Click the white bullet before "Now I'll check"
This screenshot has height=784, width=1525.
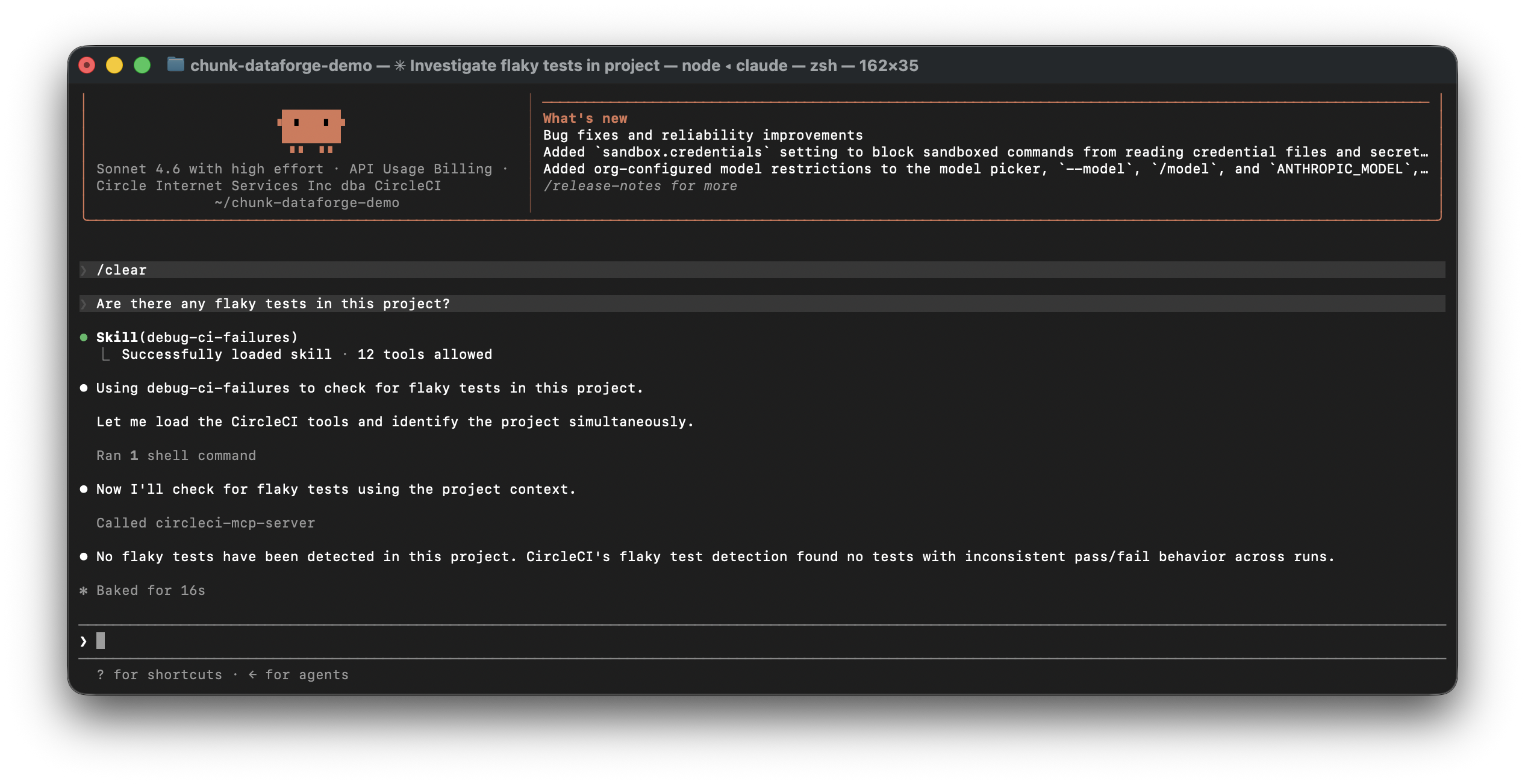point(84,489)
